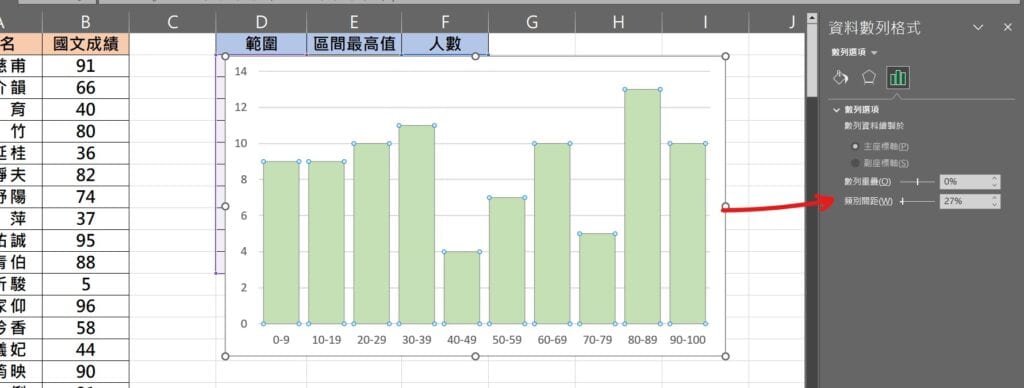1024x388 pixels.
Task: Click the 40-49 chart bar
Action: pos(462,287)
